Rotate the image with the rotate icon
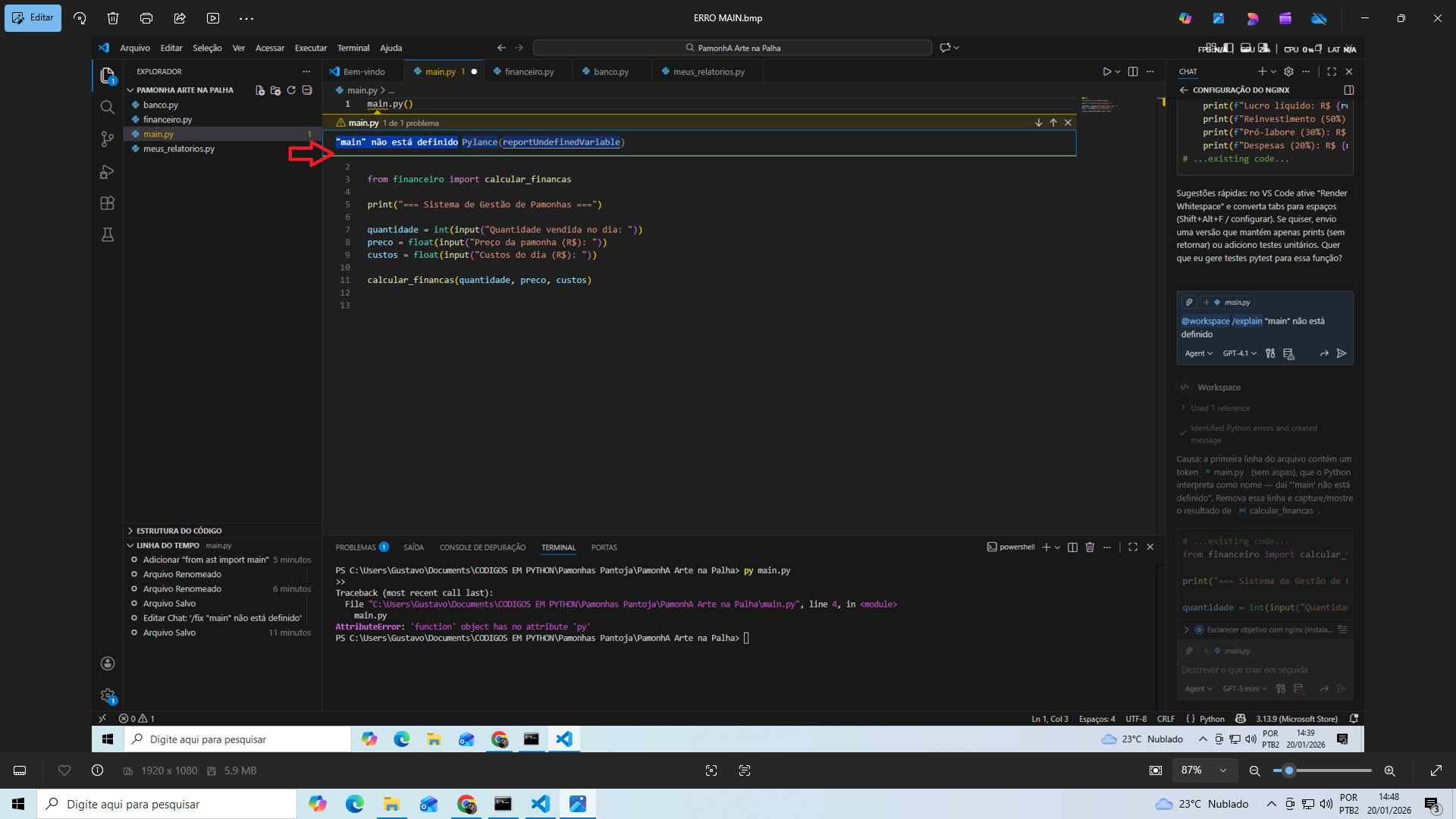 point(80,18)
